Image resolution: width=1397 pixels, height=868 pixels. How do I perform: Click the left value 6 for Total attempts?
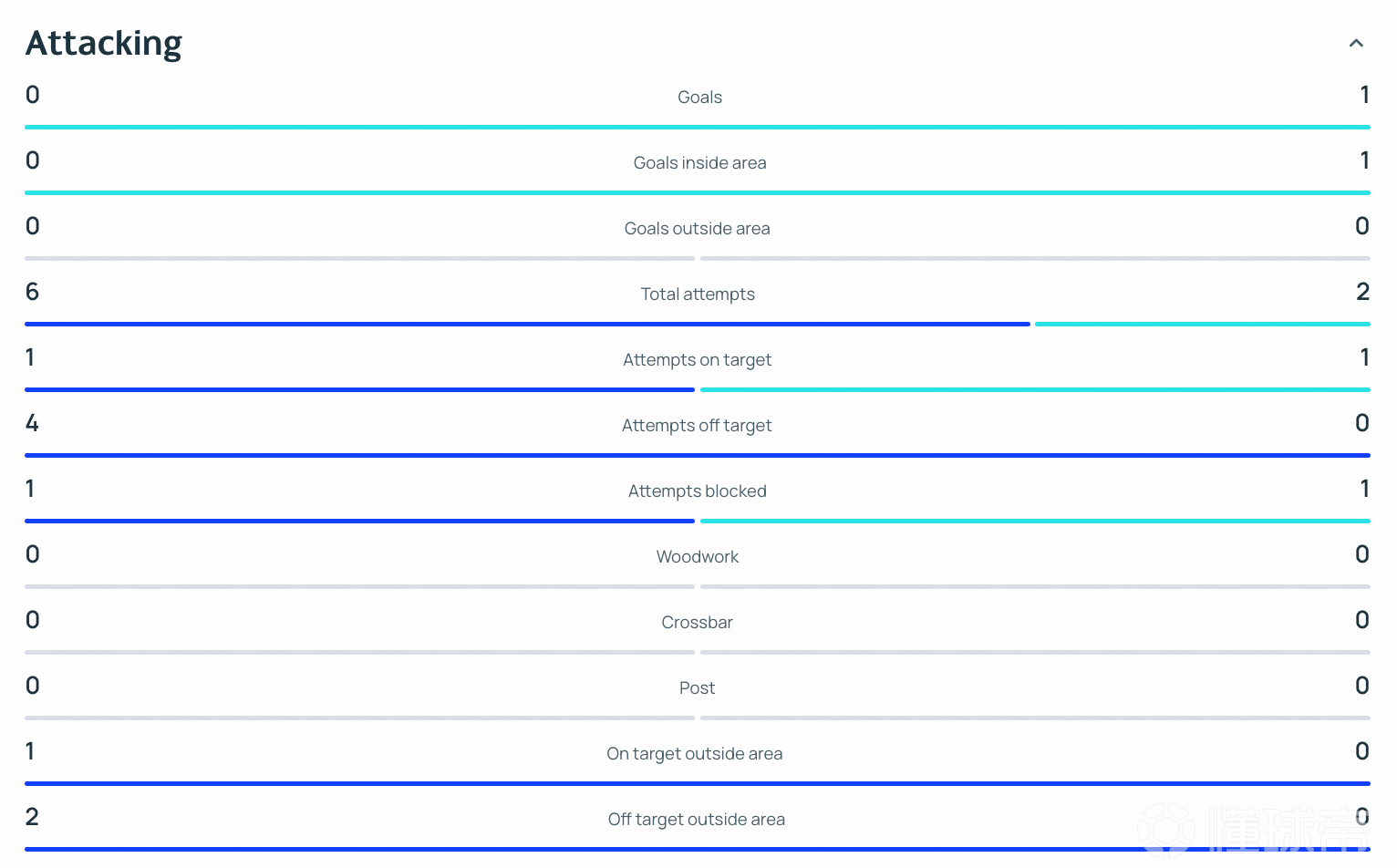pyautogui.click(x=33, y=292)
